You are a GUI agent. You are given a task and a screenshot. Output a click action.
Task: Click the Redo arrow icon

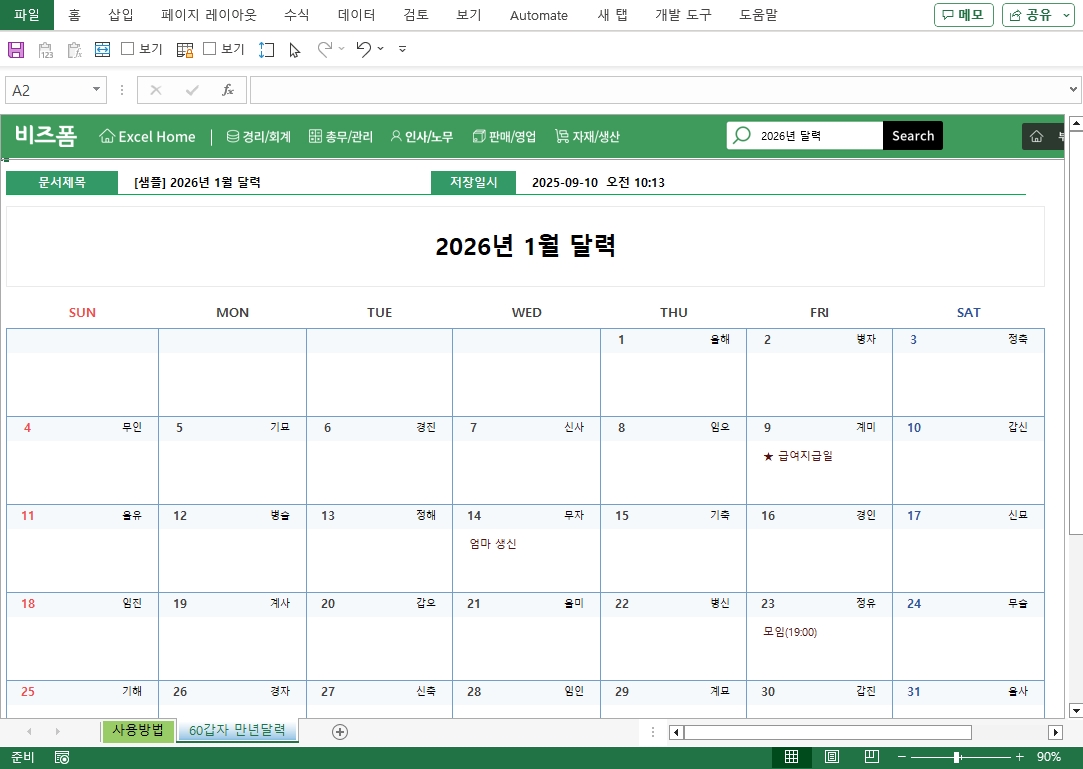[325, 49]
